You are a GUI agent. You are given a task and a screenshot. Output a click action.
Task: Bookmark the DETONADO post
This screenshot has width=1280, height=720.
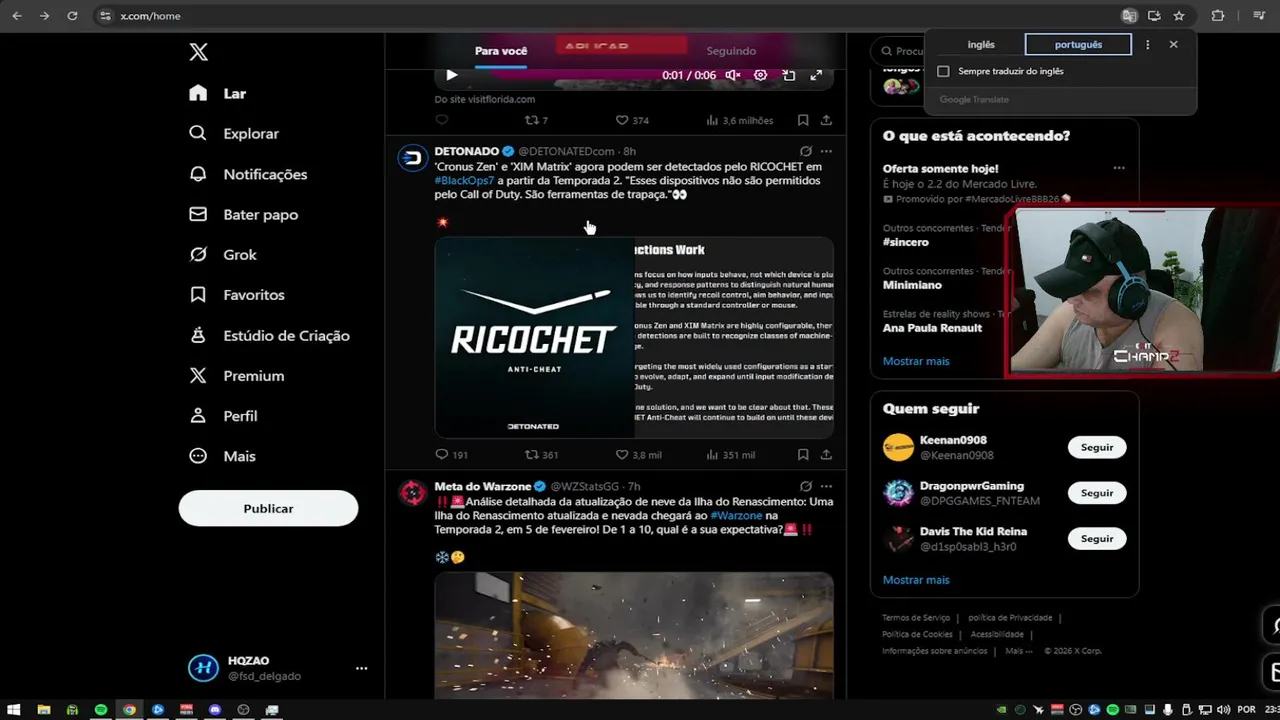[803, 454]
